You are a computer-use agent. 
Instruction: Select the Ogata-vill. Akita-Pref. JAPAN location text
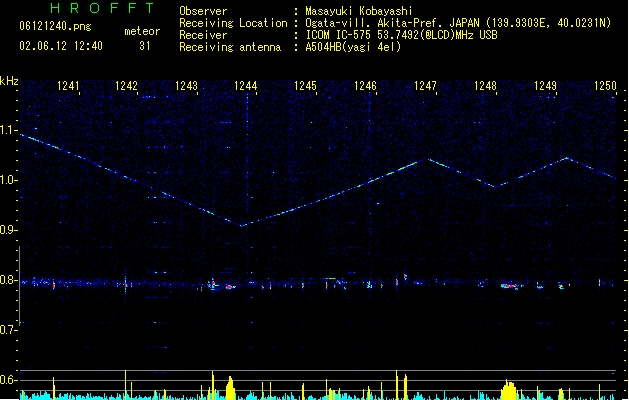(x=458, y=23)
